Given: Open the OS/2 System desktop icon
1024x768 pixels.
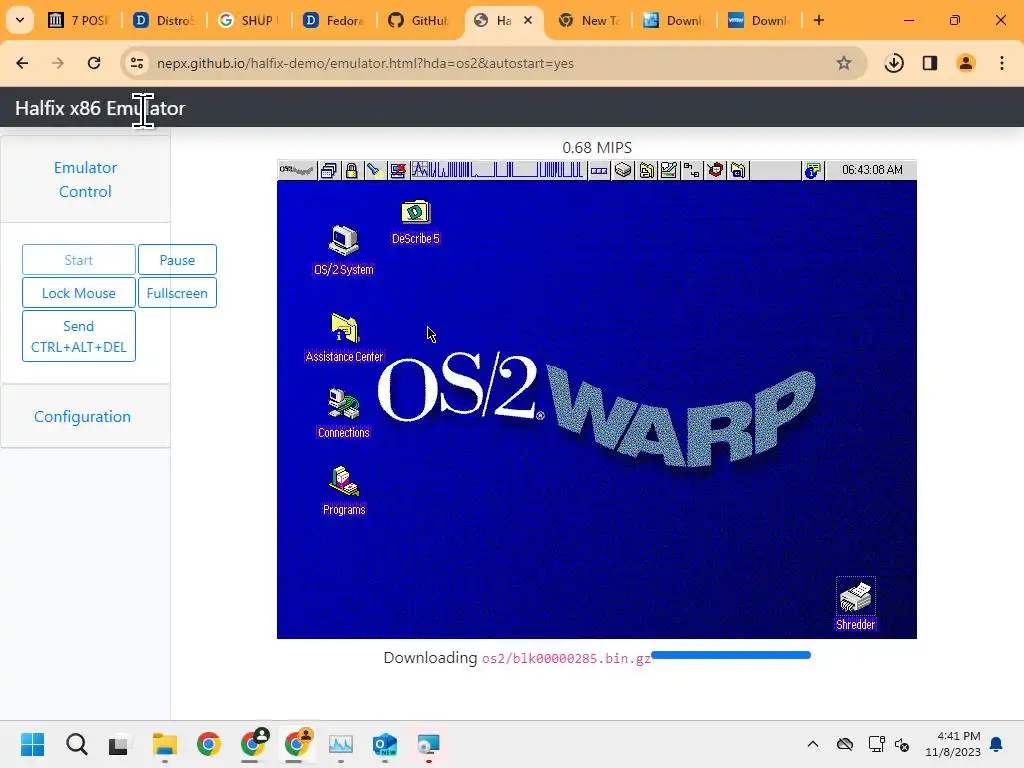Looking at the screenshot, I should point(344,251).
